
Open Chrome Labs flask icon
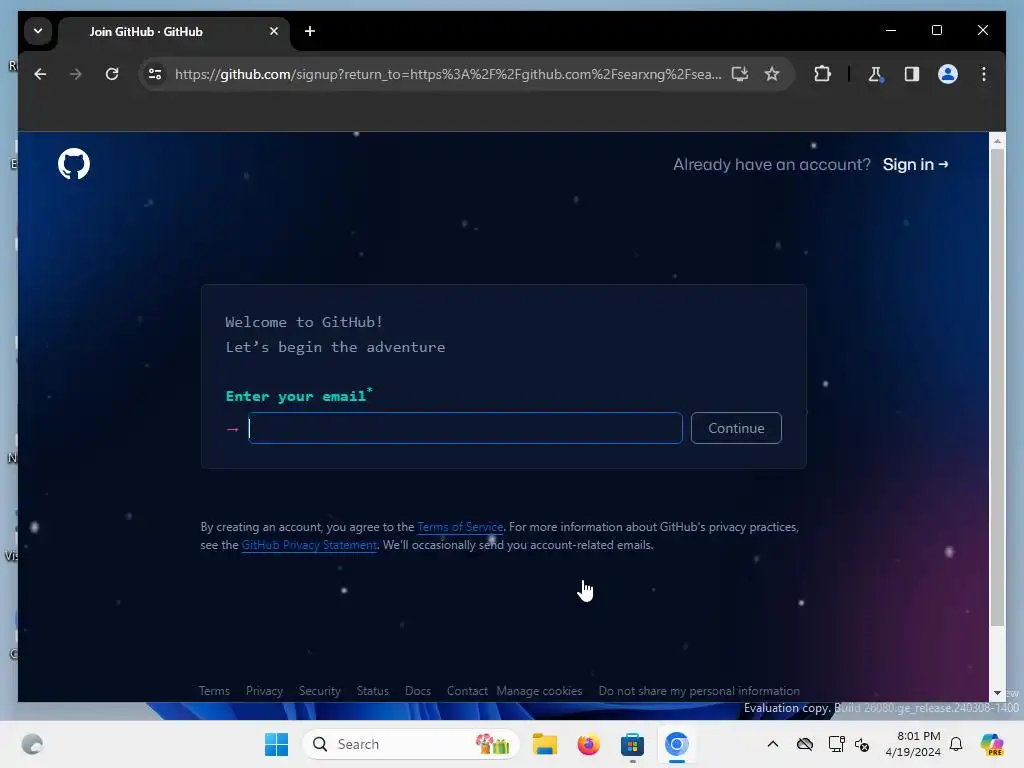click(x=875, y=74)
